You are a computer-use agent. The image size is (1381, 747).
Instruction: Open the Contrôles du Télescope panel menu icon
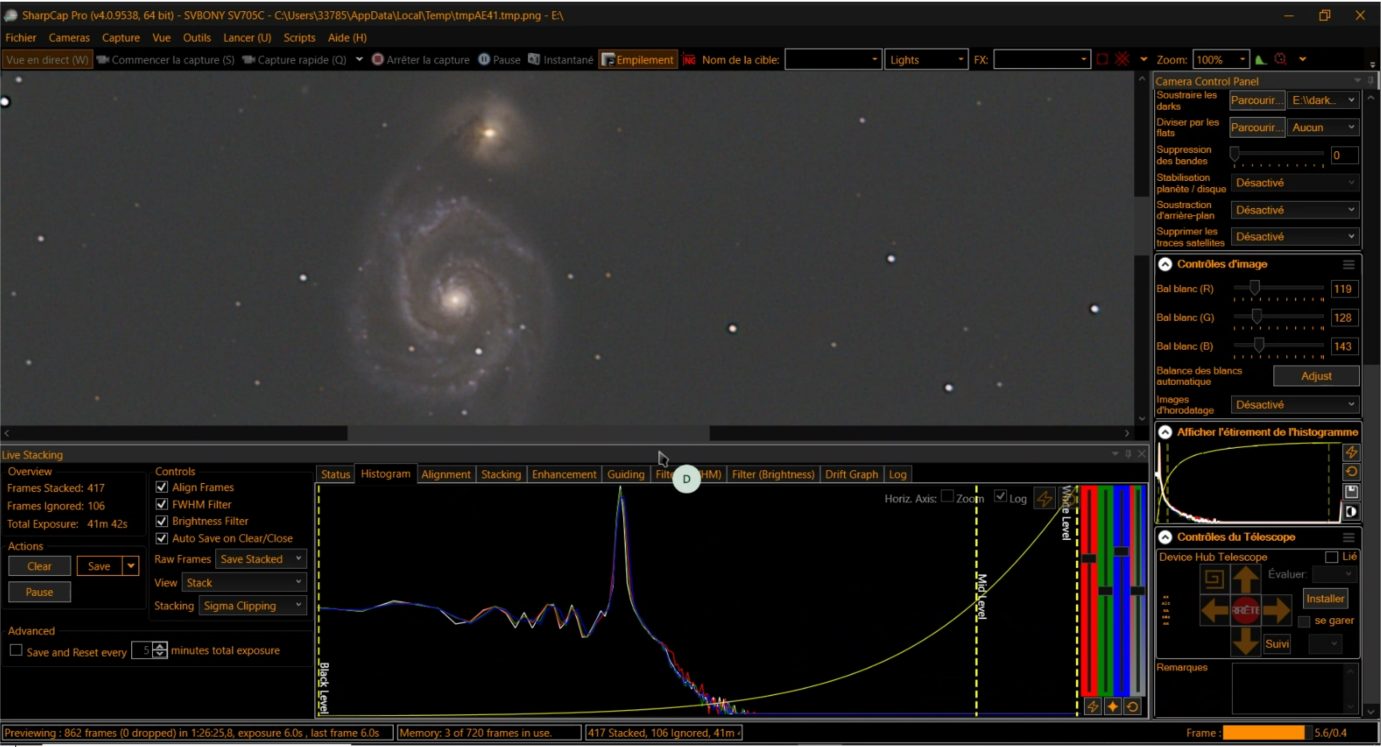(x=1348, y=538)
